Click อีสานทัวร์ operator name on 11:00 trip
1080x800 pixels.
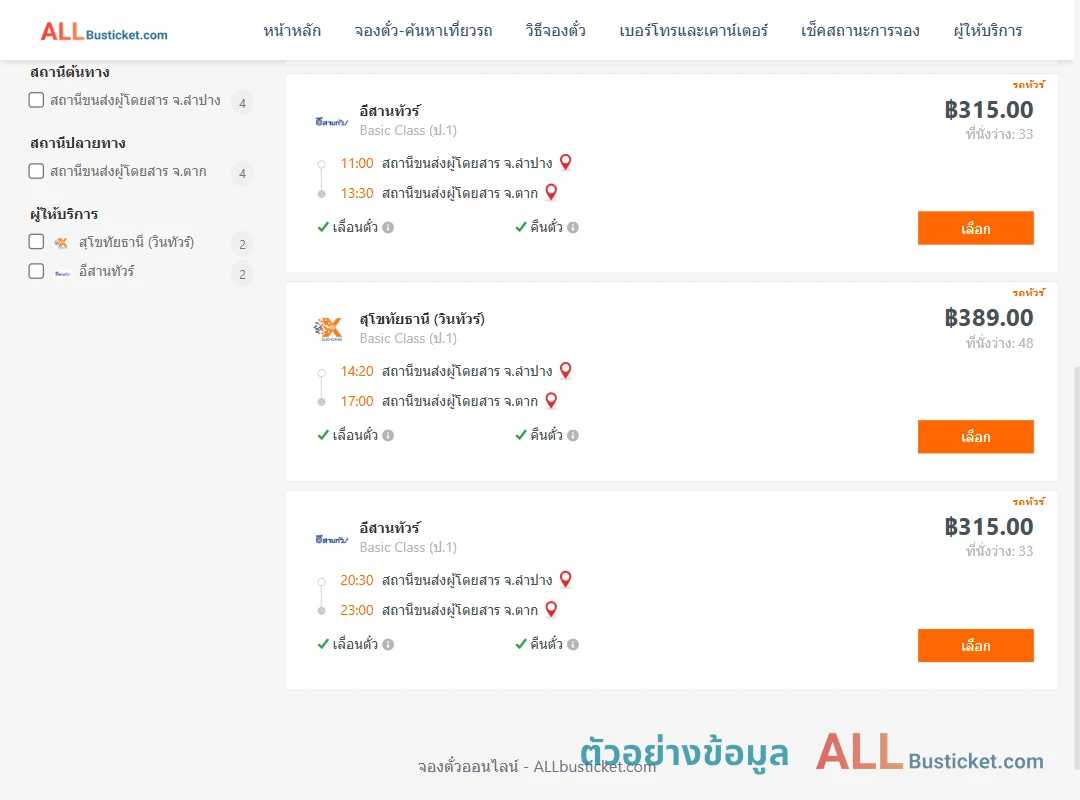click(x=390, y=111)
